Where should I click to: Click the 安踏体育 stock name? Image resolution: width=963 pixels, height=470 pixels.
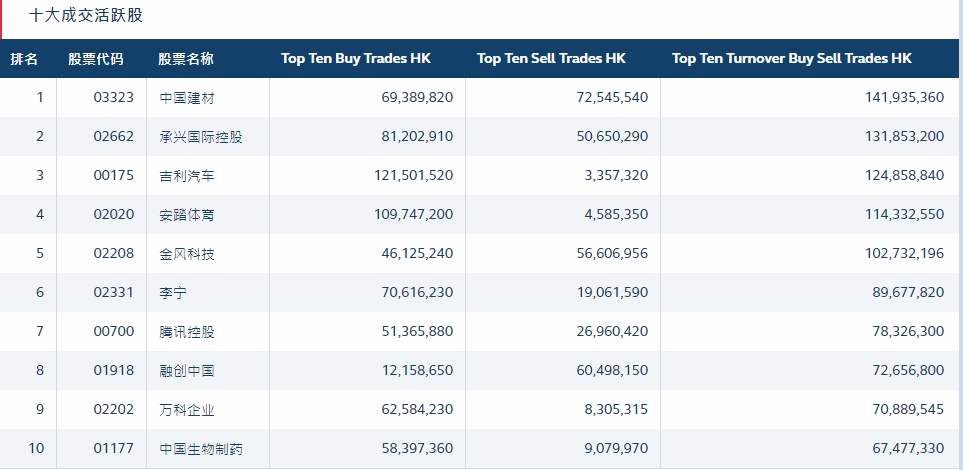point(187,215)
